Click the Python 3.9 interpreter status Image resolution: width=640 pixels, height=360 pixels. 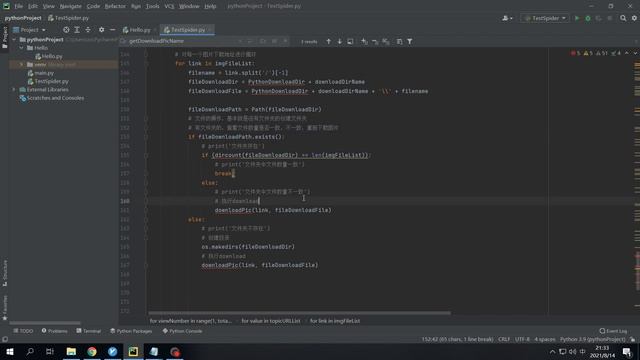pos(592,340)
